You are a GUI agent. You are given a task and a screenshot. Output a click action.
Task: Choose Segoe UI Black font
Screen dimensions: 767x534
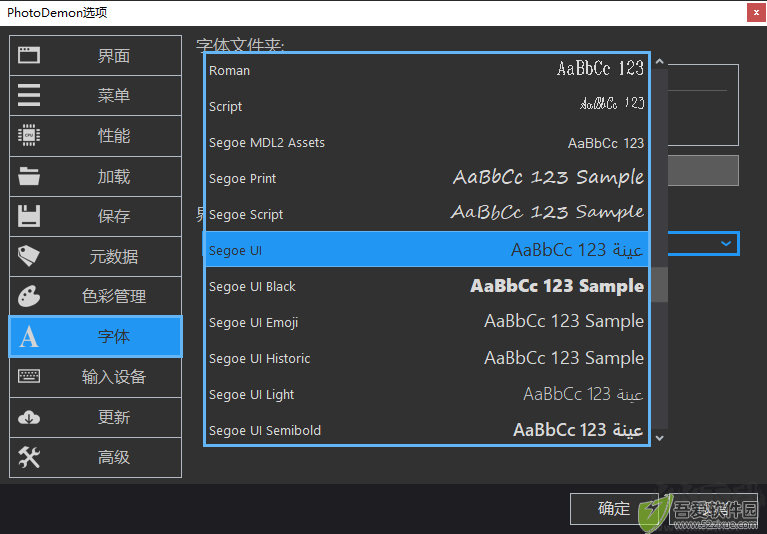427,286
